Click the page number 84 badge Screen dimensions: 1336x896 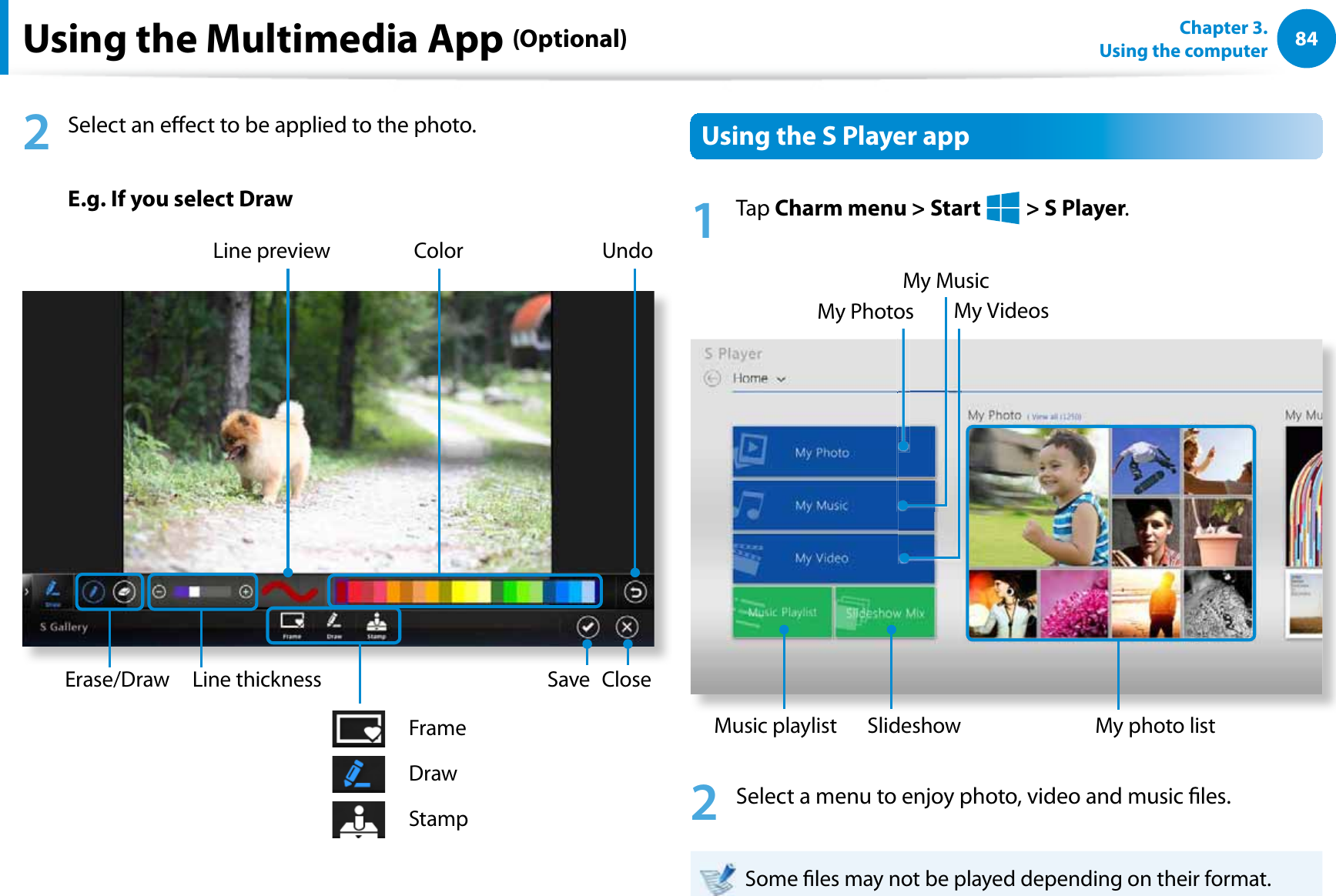click(1306, 38)
